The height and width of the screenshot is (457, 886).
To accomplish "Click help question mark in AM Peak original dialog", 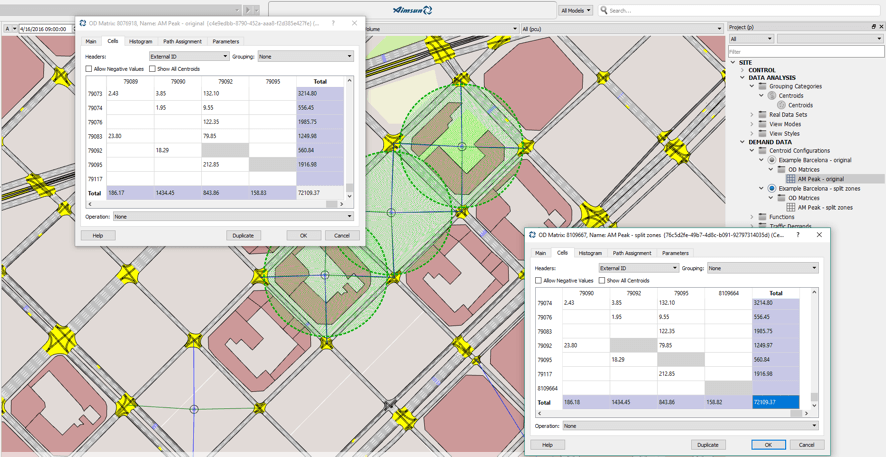I will (332, 23).
